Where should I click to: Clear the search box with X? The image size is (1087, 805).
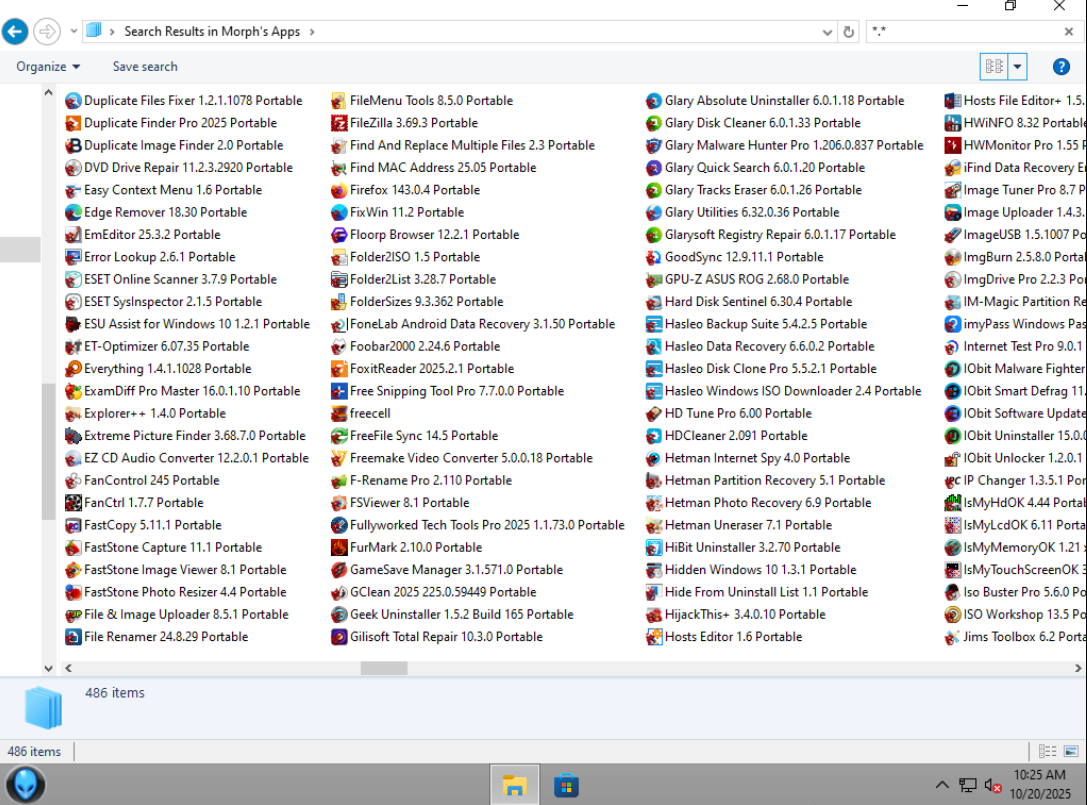1069,31
